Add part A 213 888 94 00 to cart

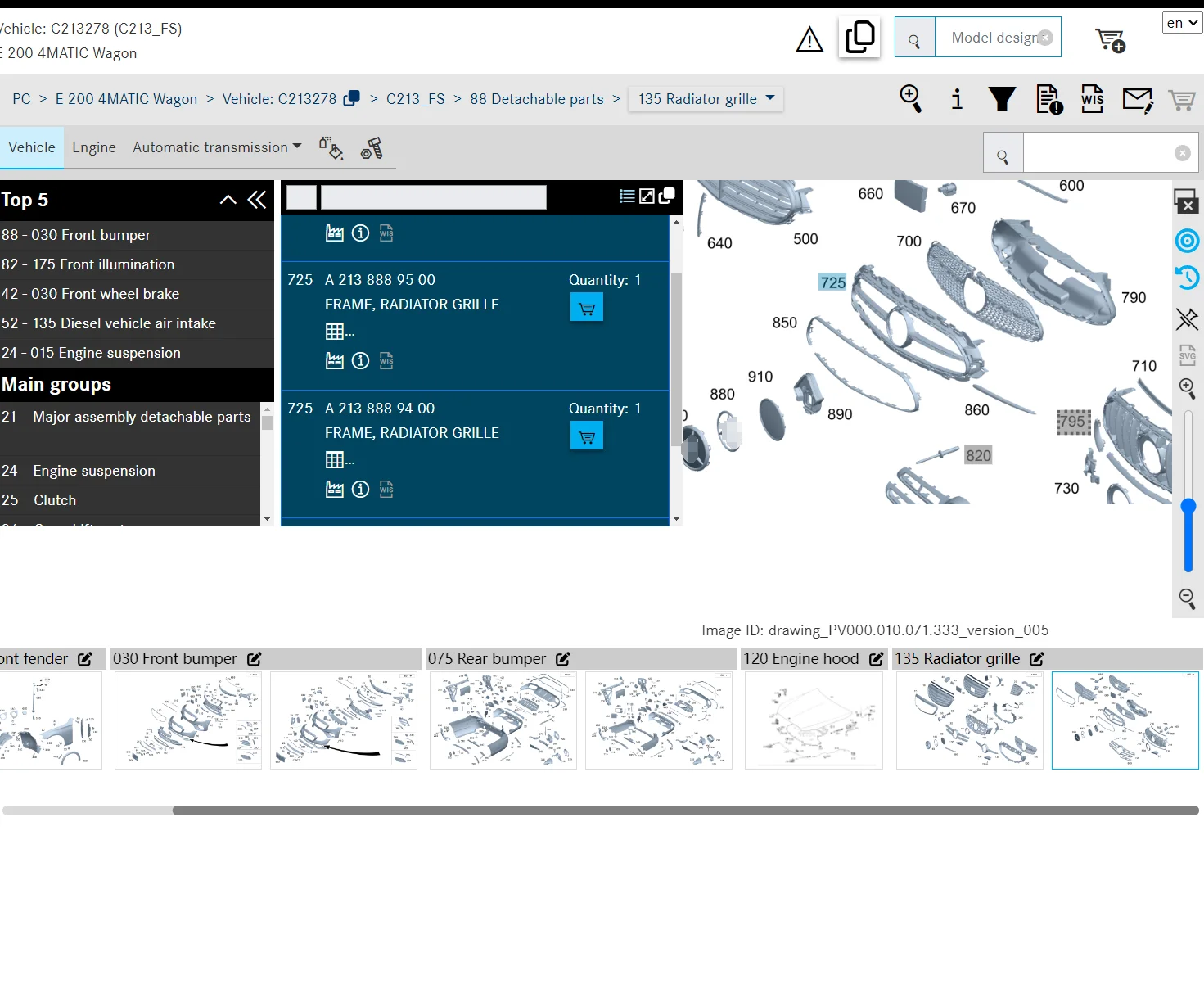tap(587, 436)
